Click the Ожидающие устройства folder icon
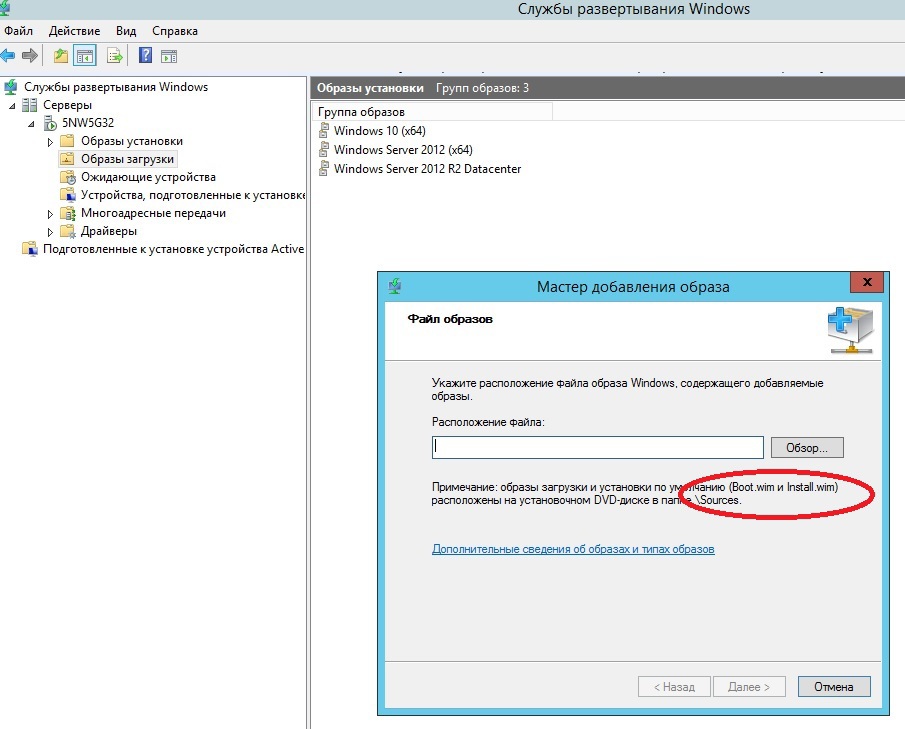This screenshot has height=729, width=905. tap(68, 177)
